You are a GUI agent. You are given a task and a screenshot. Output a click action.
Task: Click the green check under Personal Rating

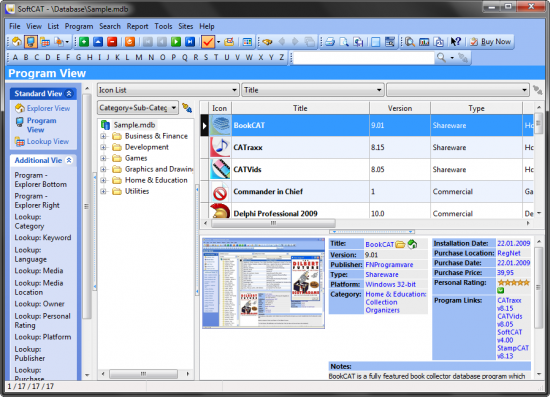(x=501, y=290)
